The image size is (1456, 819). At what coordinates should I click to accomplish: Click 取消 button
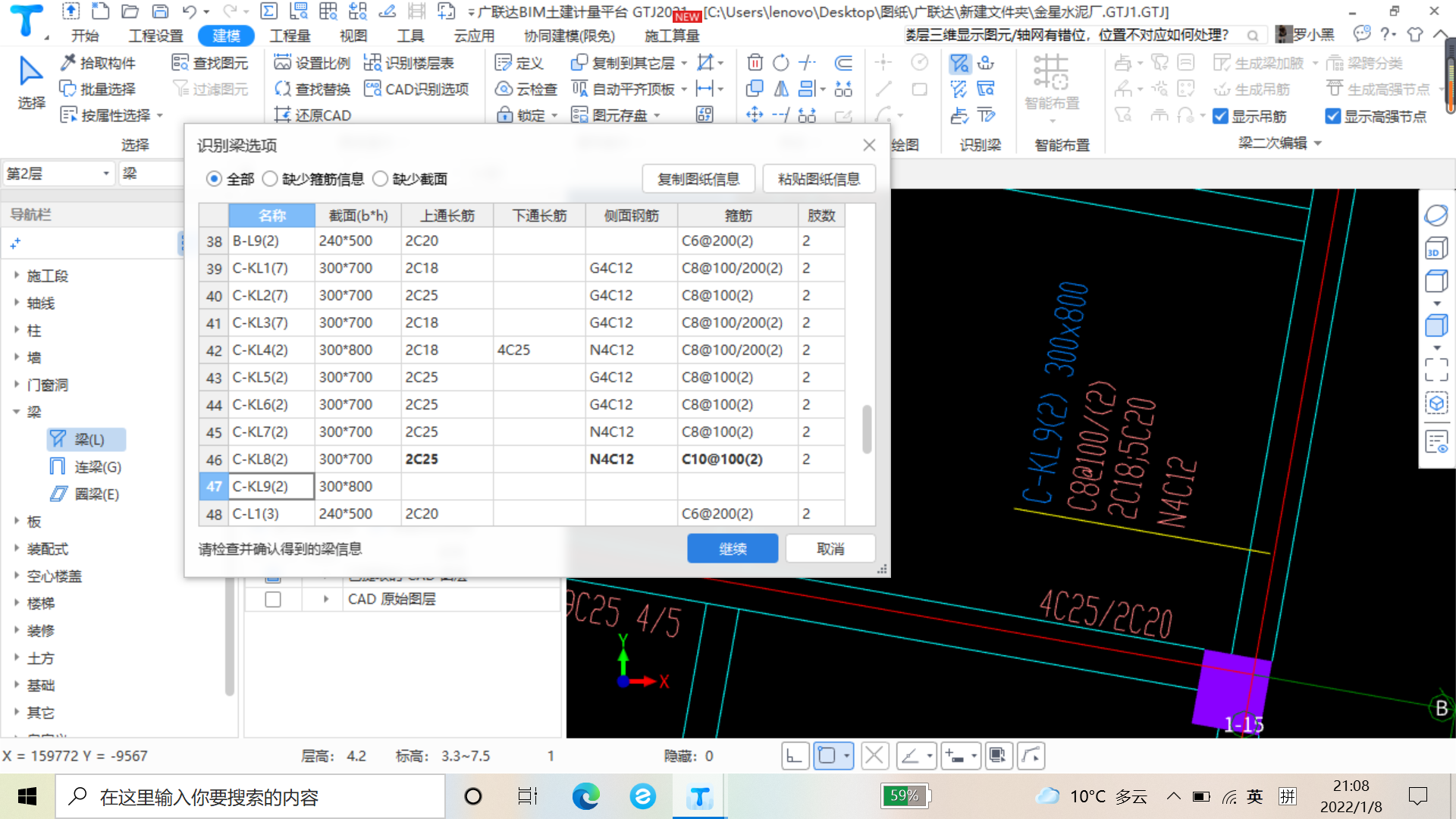pos(830,548)
